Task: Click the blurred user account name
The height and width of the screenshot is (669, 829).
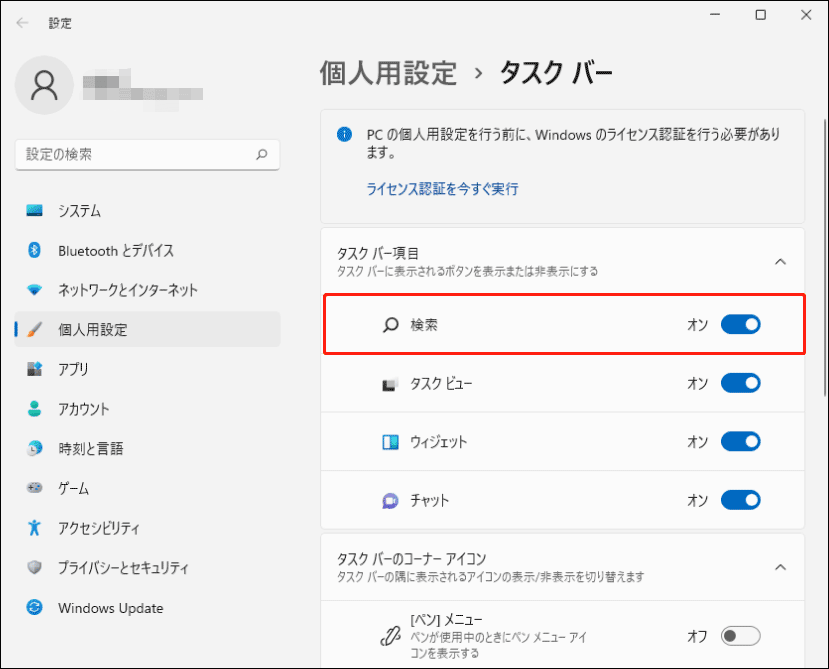Action: 143,89
